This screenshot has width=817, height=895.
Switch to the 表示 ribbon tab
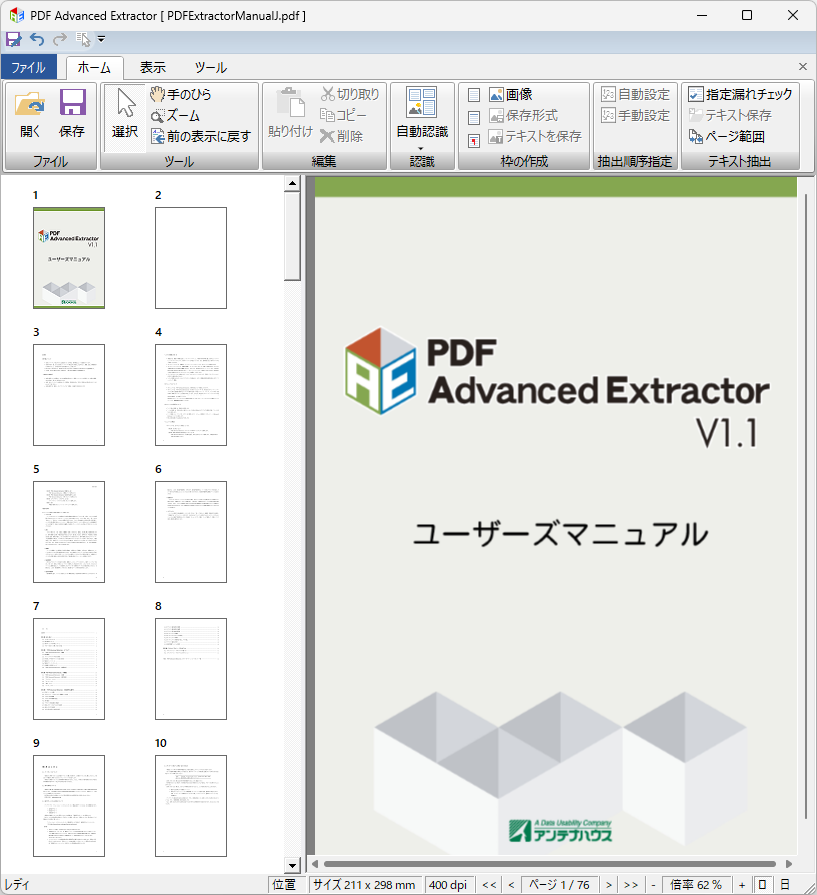click(152, 66)
